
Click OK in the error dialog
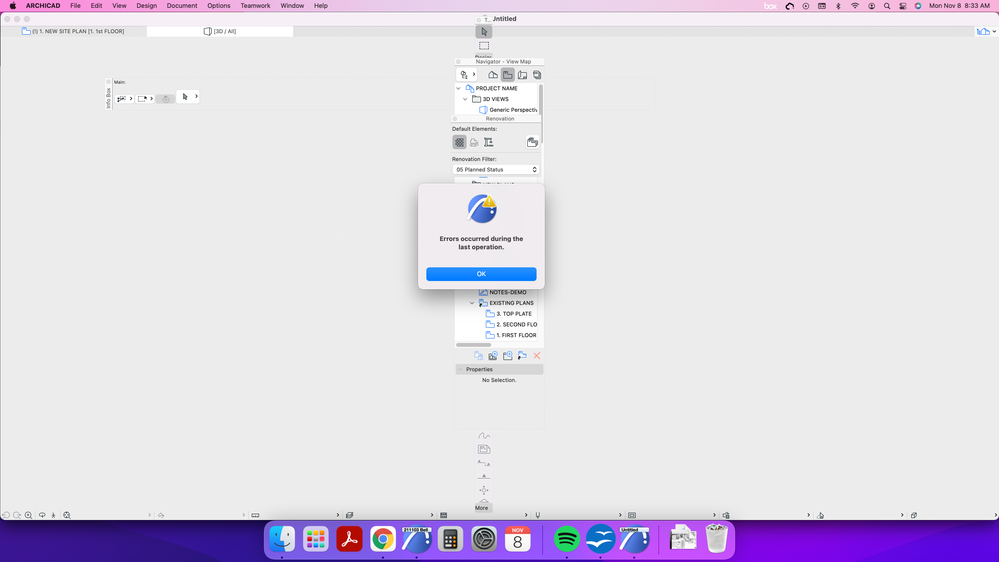(481, 274)
